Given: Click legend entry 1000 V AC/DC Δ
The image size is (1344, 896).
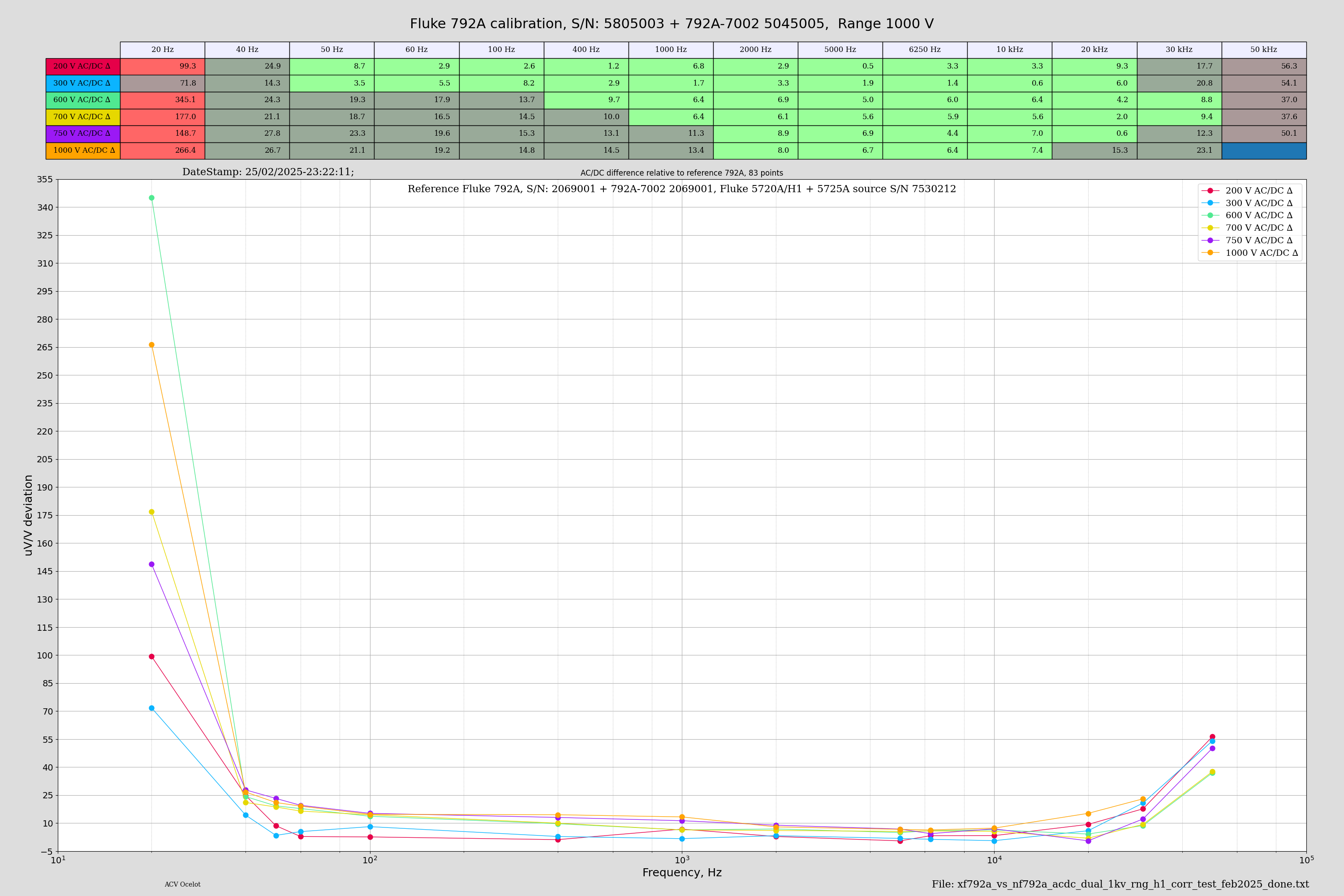Looking at the screenshot, I should pyautogui.click(x=1250, y=253).
